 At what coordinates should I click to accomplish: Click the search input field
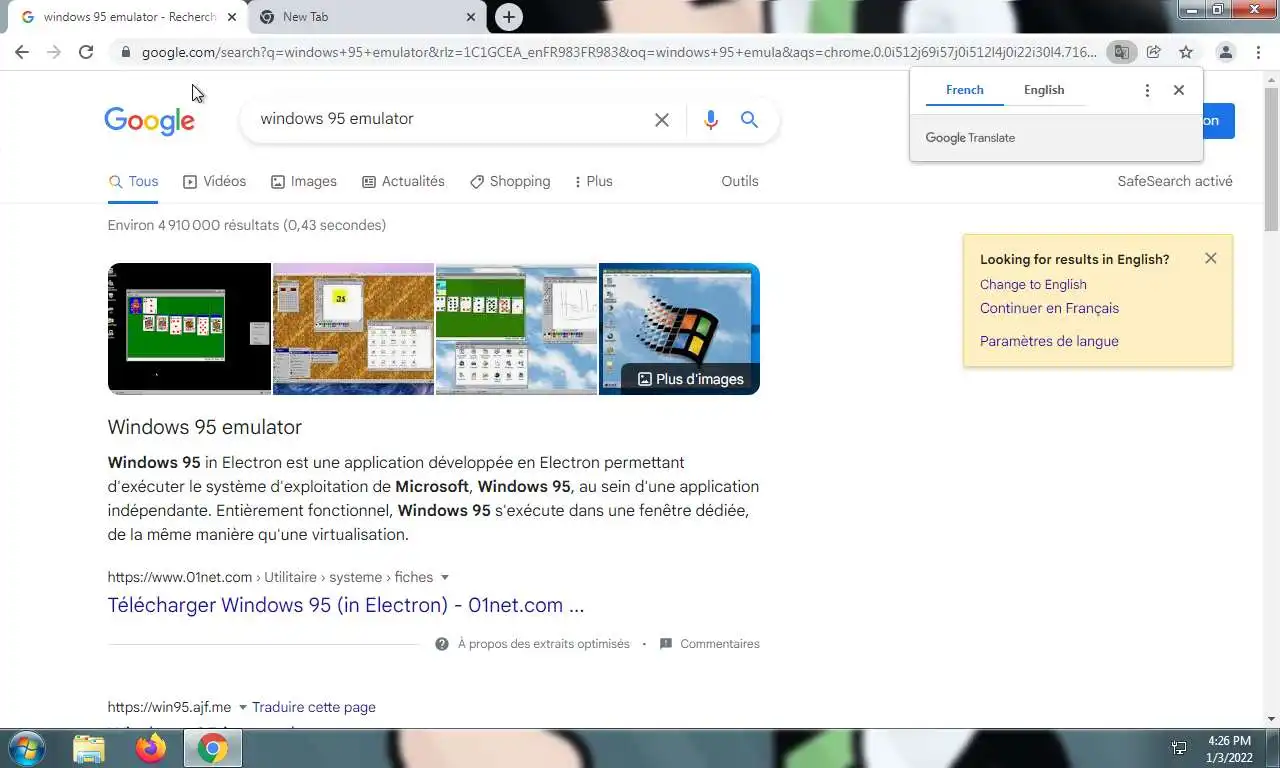[x=450, y=119]
